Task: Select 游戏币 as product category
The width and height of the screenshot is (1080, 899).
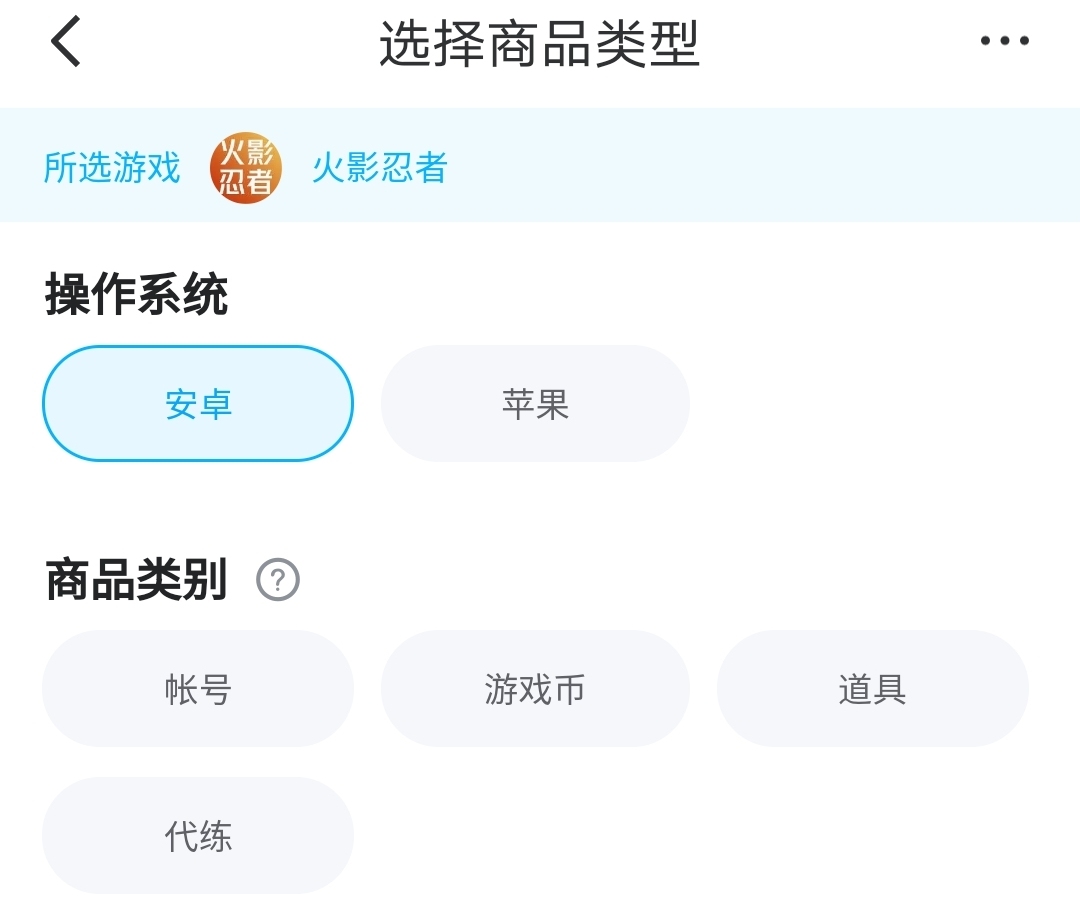Action: 535,689
